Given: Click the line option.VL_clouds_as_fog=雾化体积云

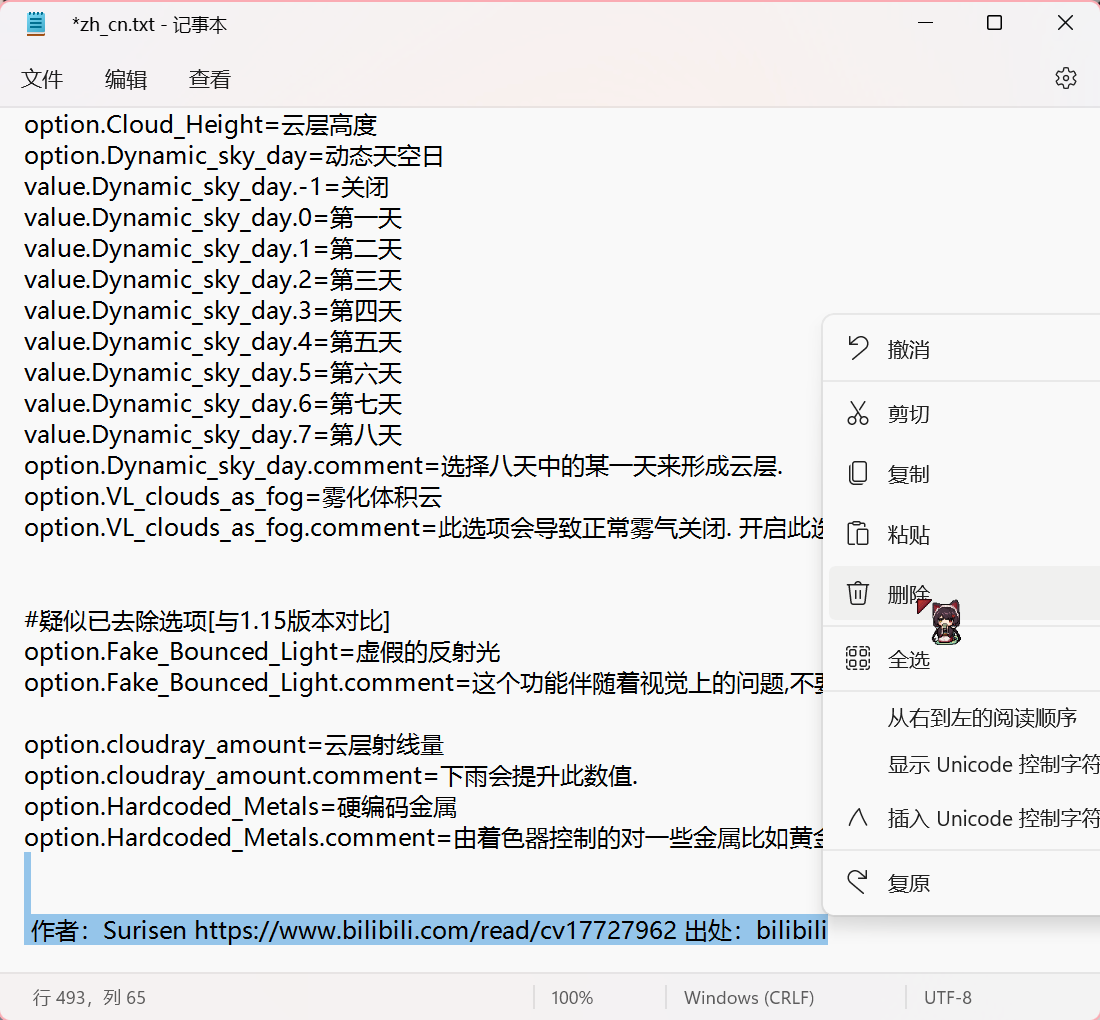Looking at the screenshot, I should coord(233,497).
